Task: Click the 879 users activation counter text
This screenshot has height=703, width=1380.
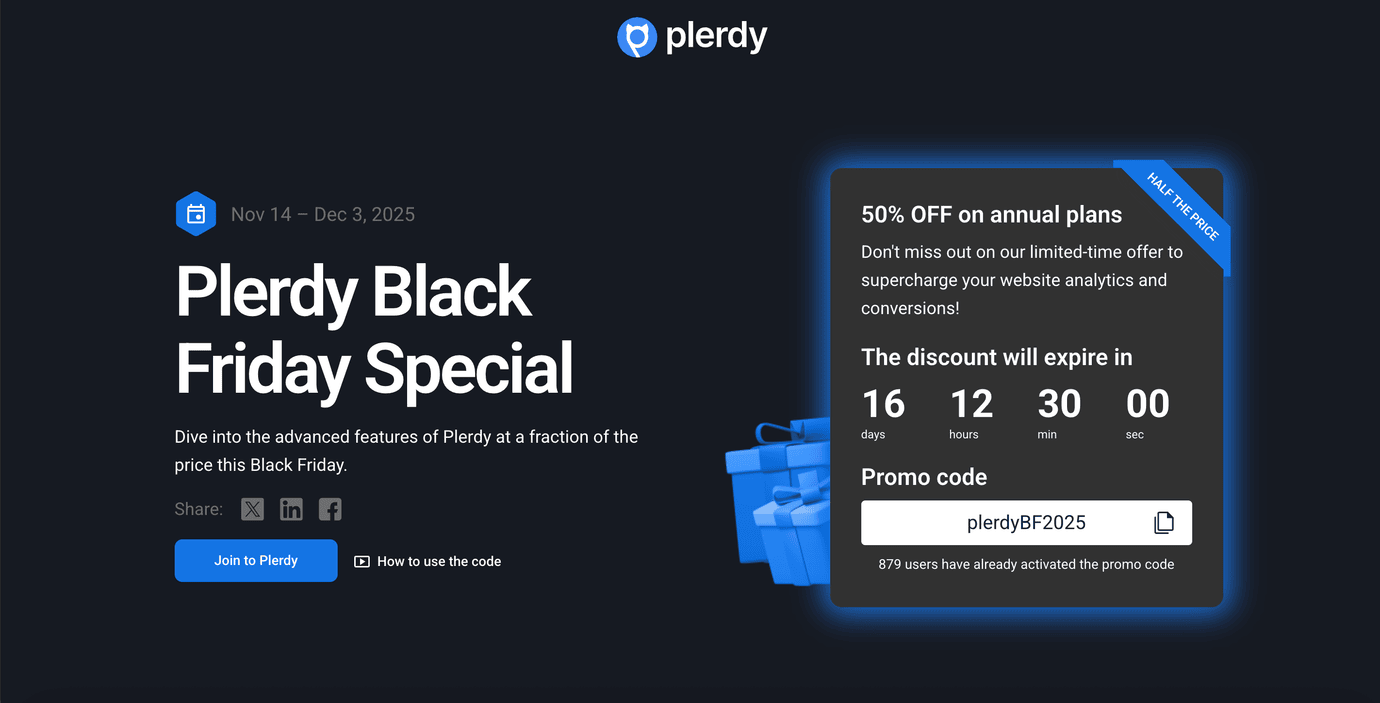Action: (x=1025, y=564)
